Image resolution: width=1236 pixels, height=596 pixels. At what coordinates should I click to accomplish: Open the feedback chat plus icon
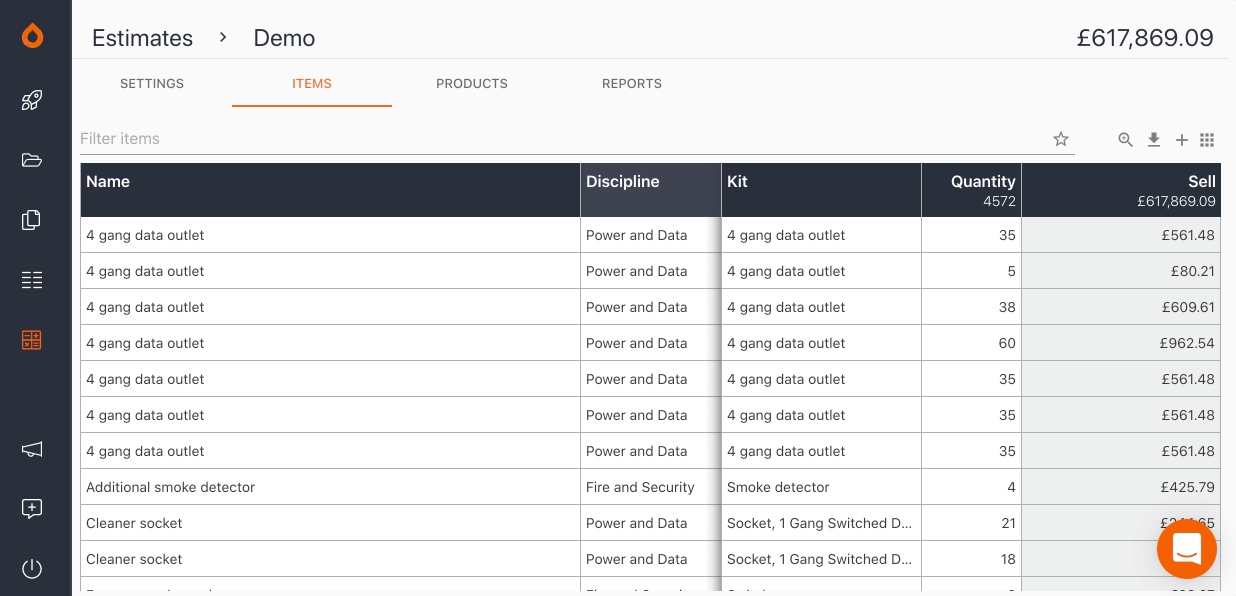pyautogui.click(x=32, y=509)
